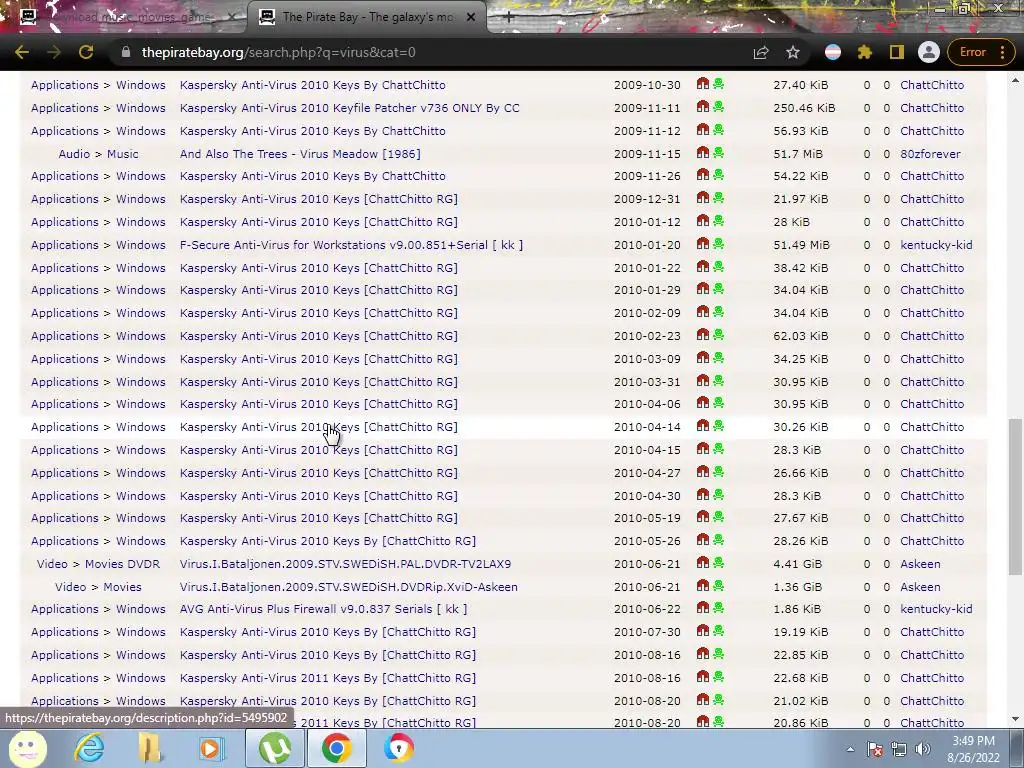Open the file explorer folder in taskbar
1024x768 pixels.
point(150,748)
